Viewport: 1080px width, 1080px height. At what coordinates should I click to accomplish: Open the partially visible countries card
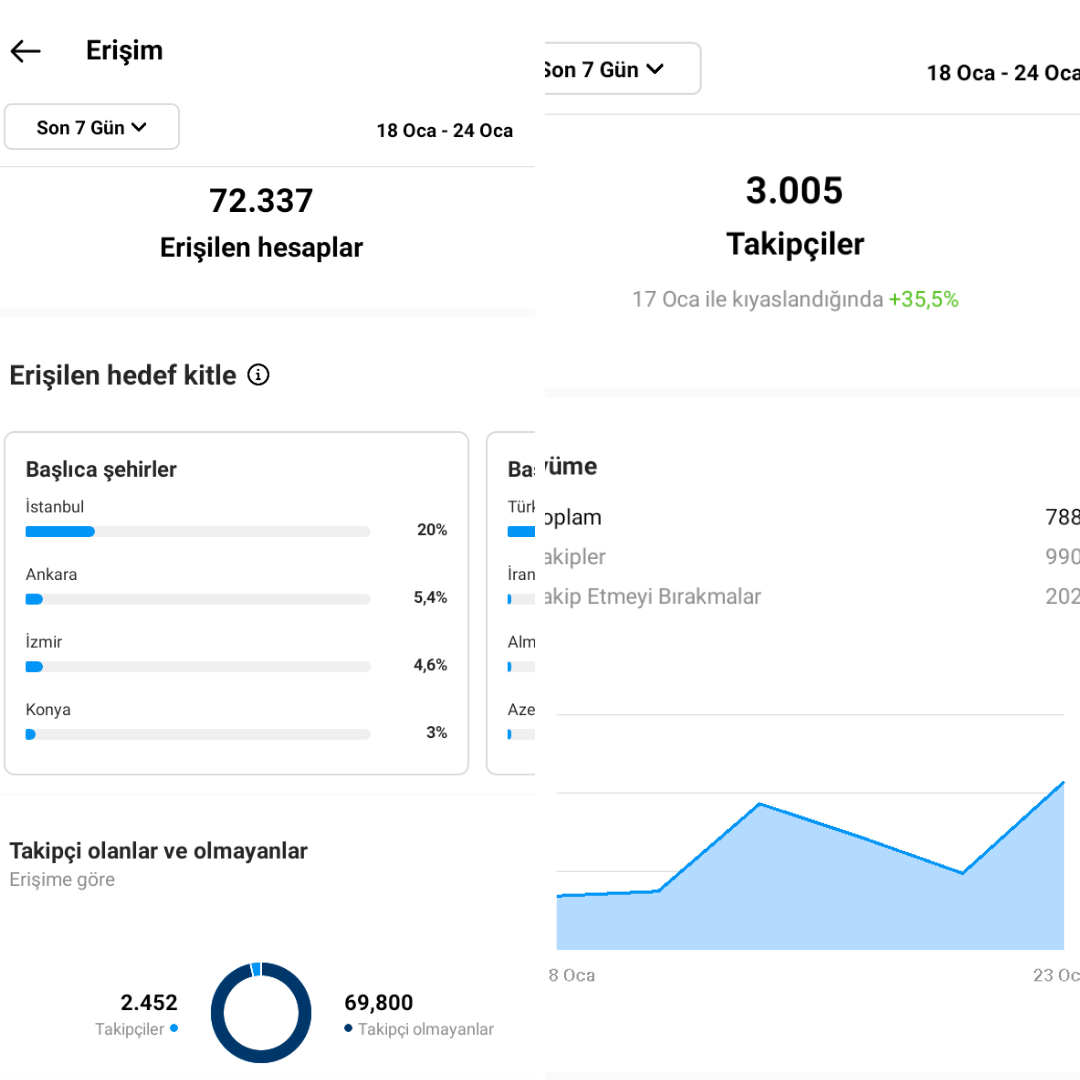(511, 603)
